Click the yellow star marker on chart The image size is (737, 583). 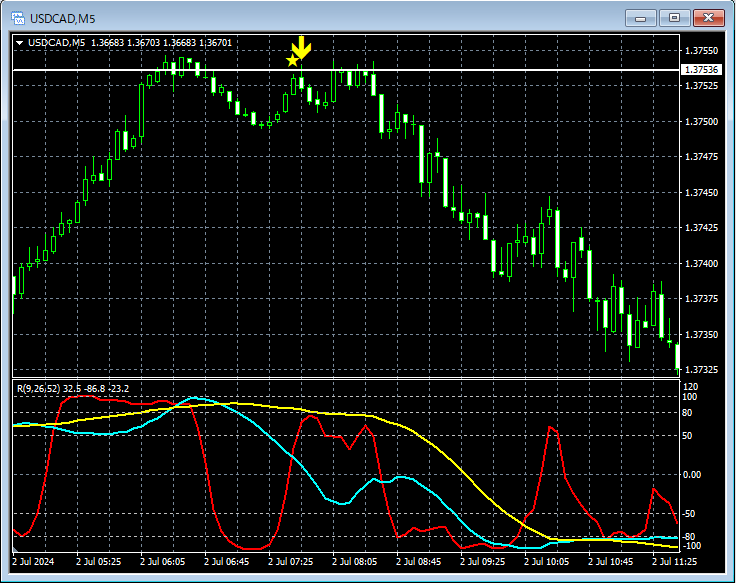pos(292,60)
